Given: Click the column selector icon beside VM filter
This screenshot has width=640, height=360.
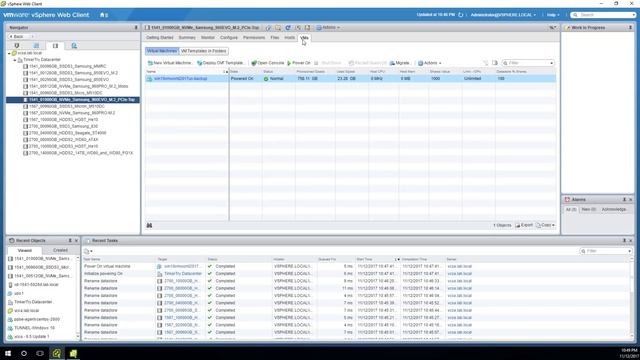Looking at the screenshot, I should tap(495, 63).
